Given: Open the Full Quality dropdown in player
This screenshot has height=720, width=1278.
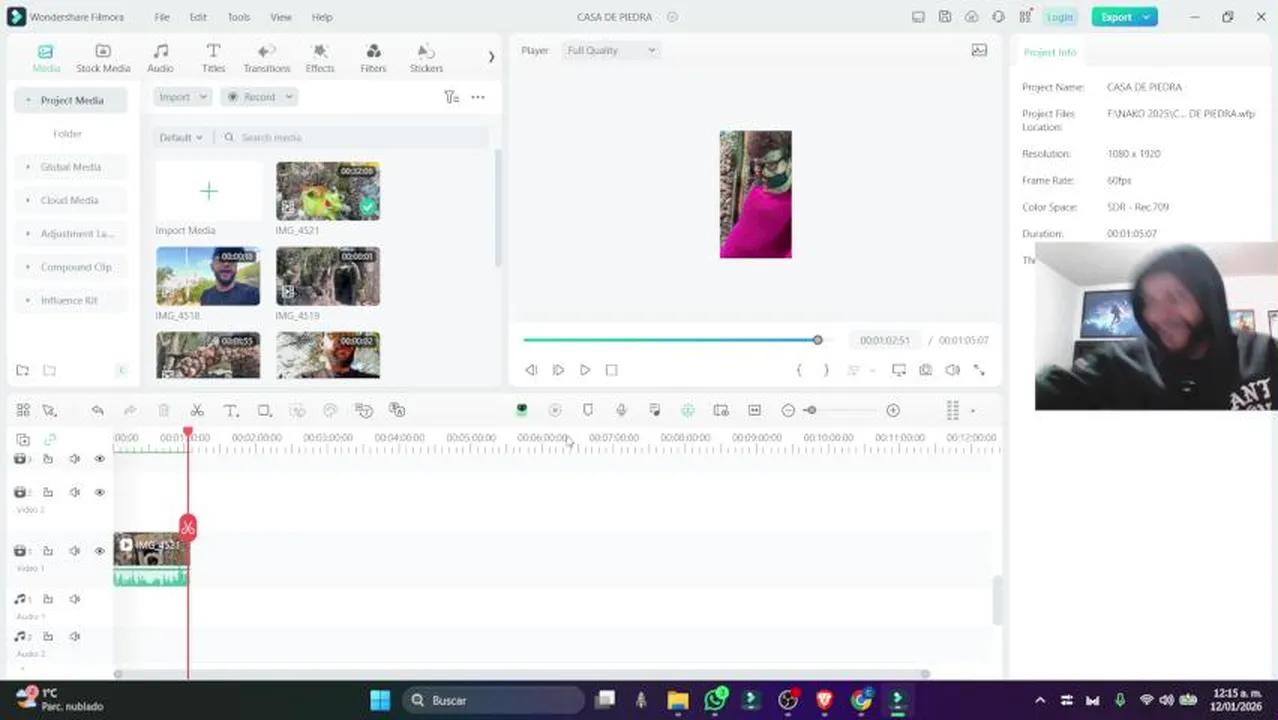Looking at the screenshot, I should 611,50.
